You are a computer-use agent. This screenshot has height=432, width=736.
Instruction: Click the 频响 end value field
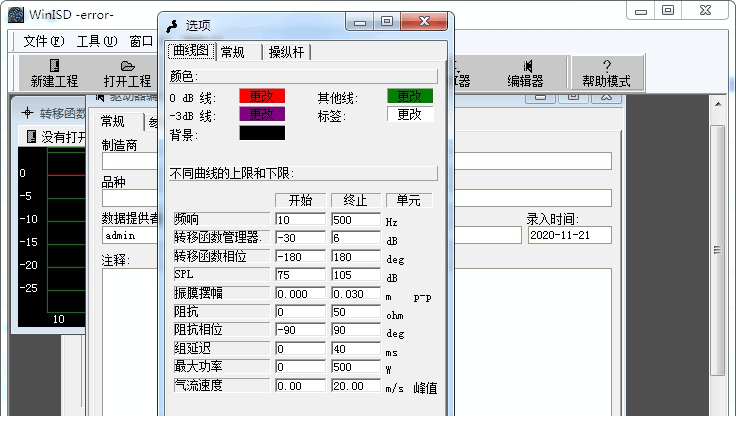point(356,220)
